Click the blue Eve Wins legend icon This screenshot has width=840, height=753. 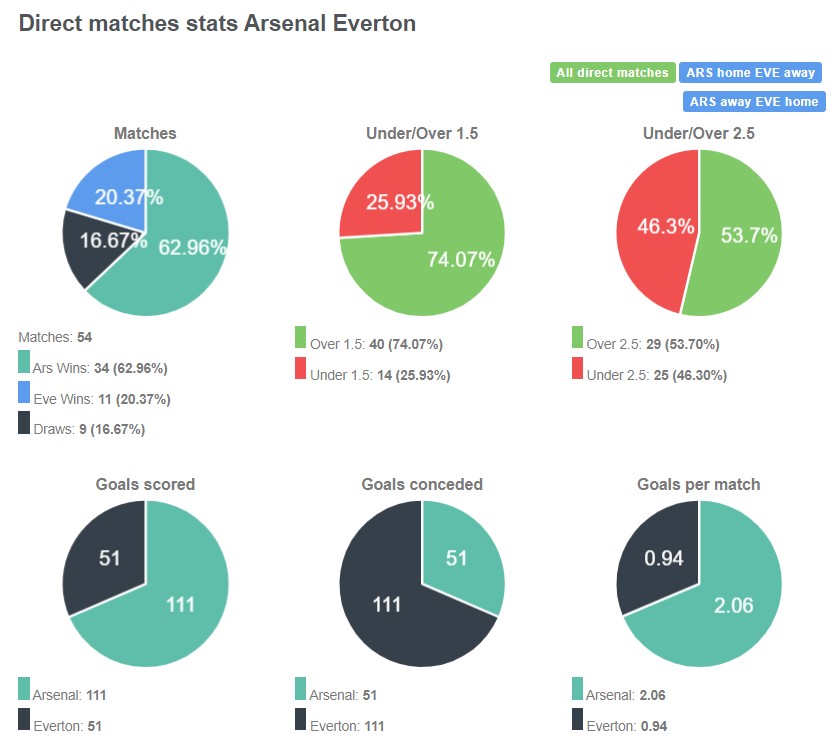coord(22,394)
